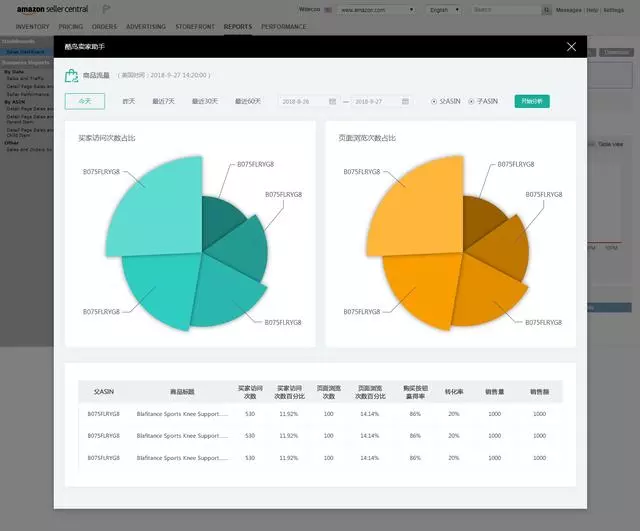
Task: Select the 子ASIN radio button
Action: pos(471,101)
